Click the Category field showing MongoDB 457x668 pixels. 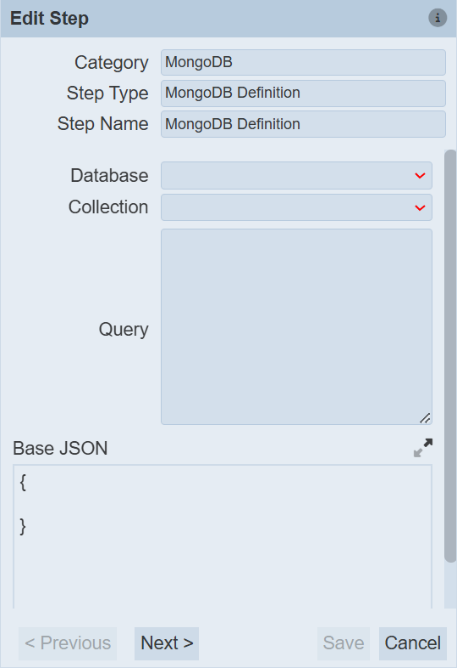coord(303,62)
